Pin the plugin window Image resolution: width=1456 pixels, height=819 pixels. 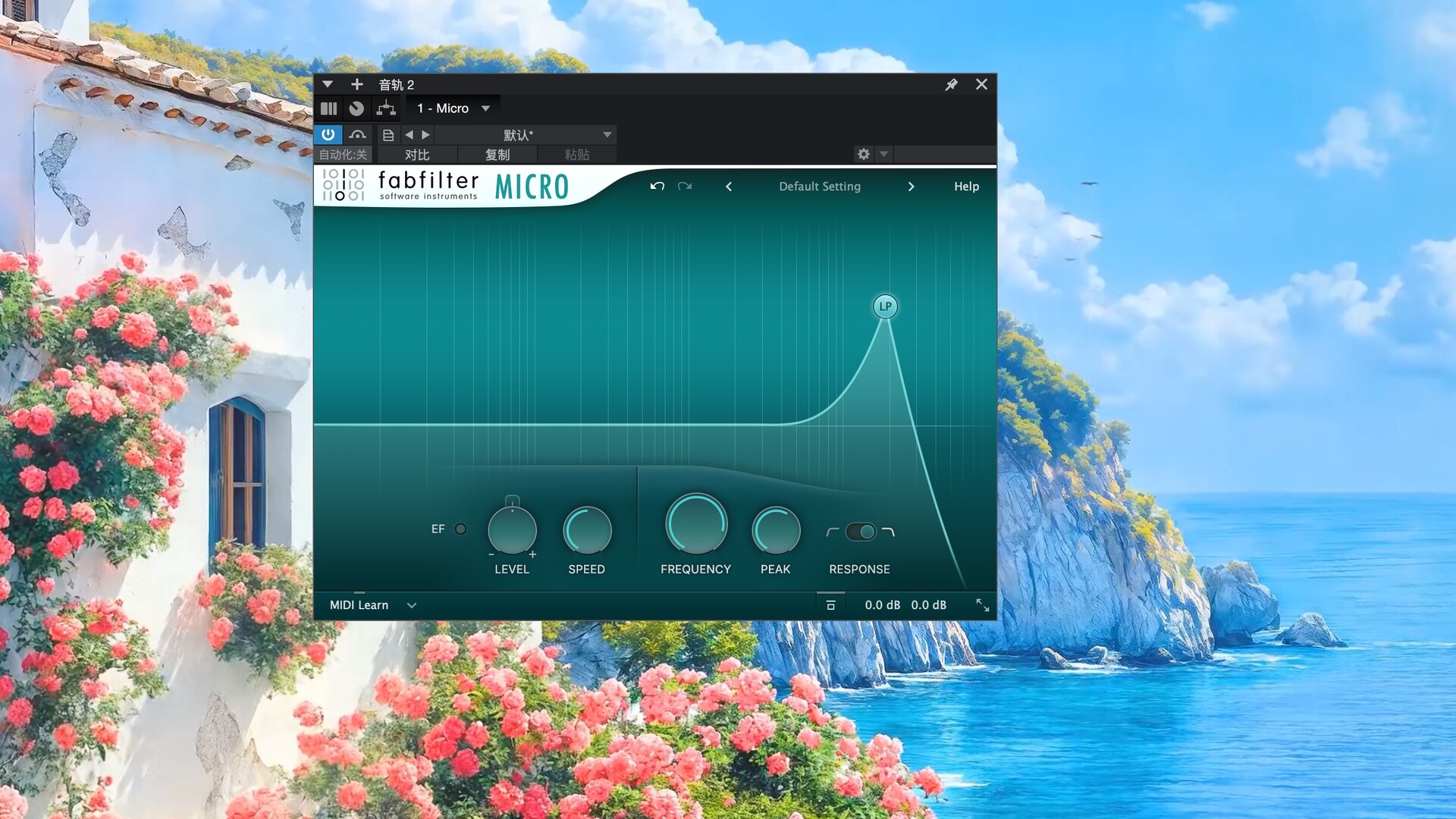pos(951,85)
